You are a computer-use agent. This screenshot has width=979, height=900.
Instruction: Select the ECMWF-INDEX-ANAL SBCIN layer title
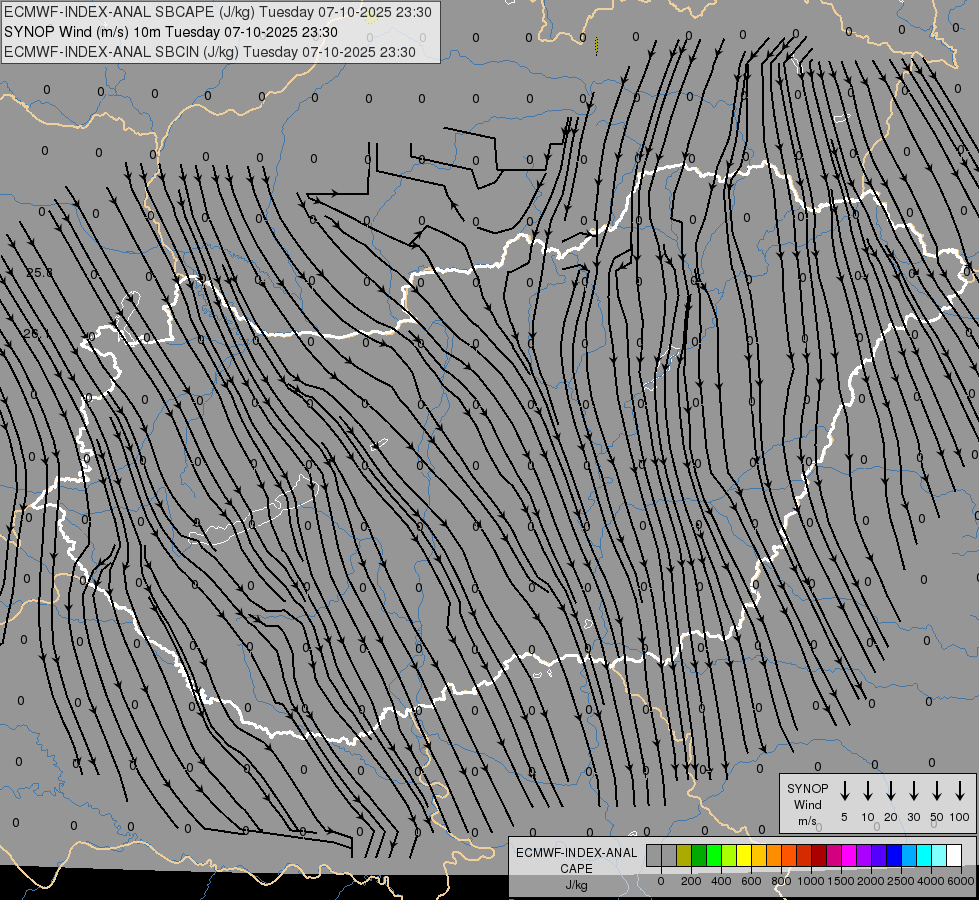coord(210,51)
